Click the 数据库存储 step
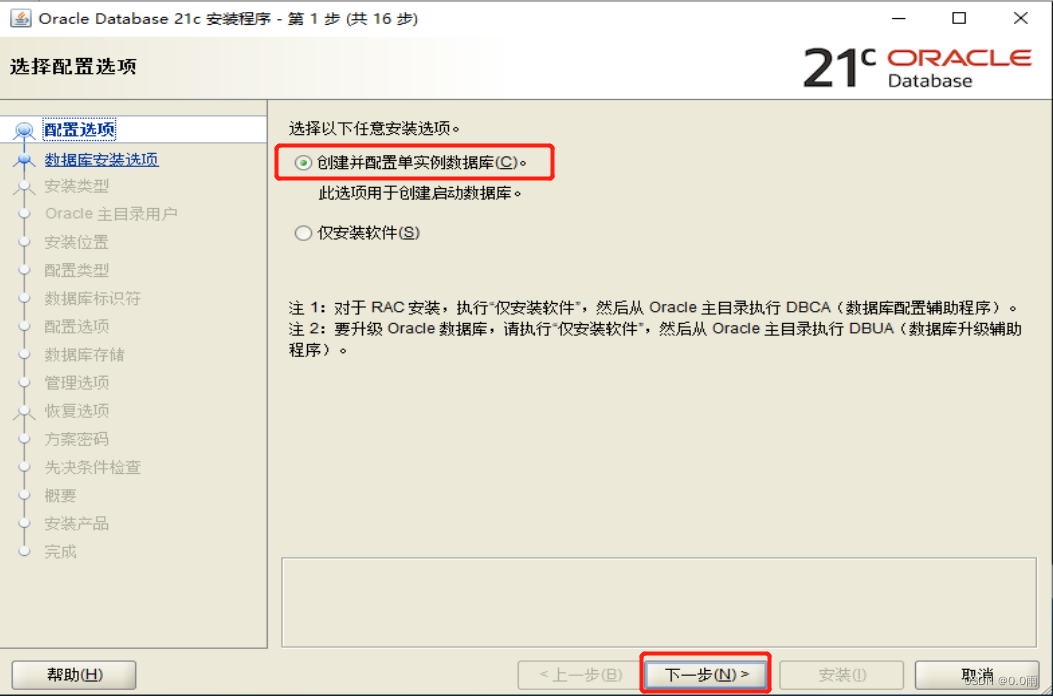Image resolution: width=1053 pixels, height=696 pixels. coord(85,355)
